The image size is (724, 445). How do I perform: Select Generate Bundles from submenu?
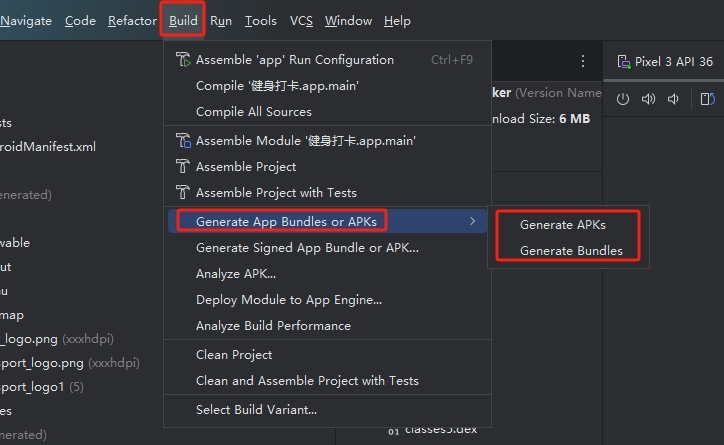coord(571,251)
